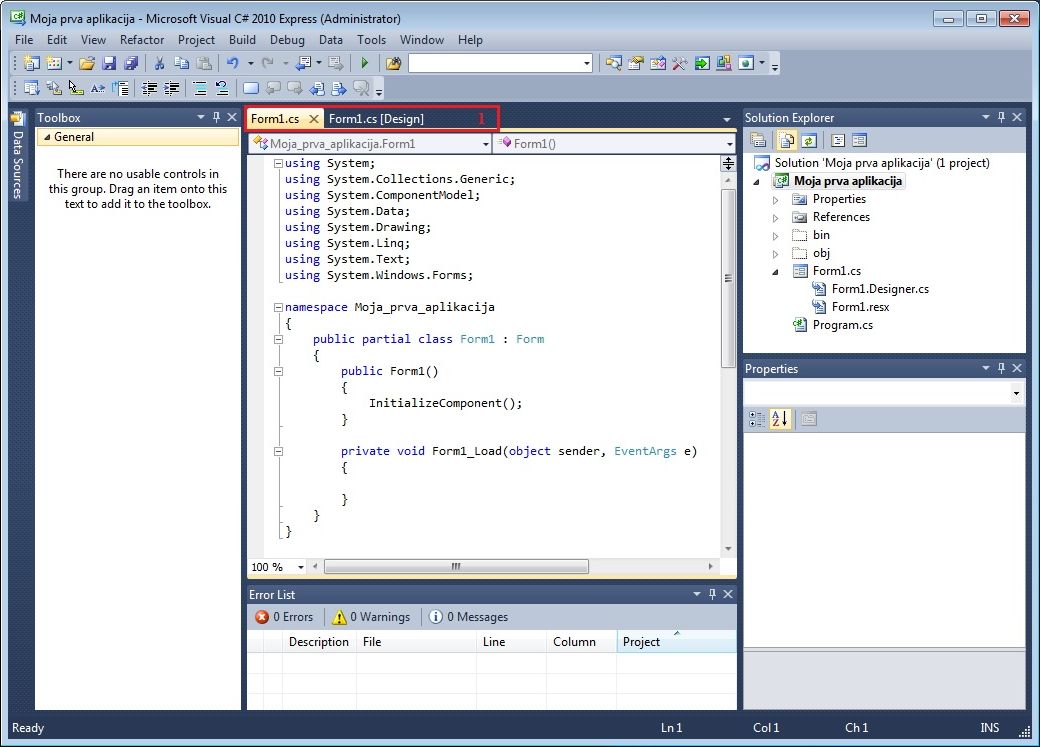Toggle Categorized view in Properties panel
This screenshot has height=747, width=1040.
(x=757, y=419)
